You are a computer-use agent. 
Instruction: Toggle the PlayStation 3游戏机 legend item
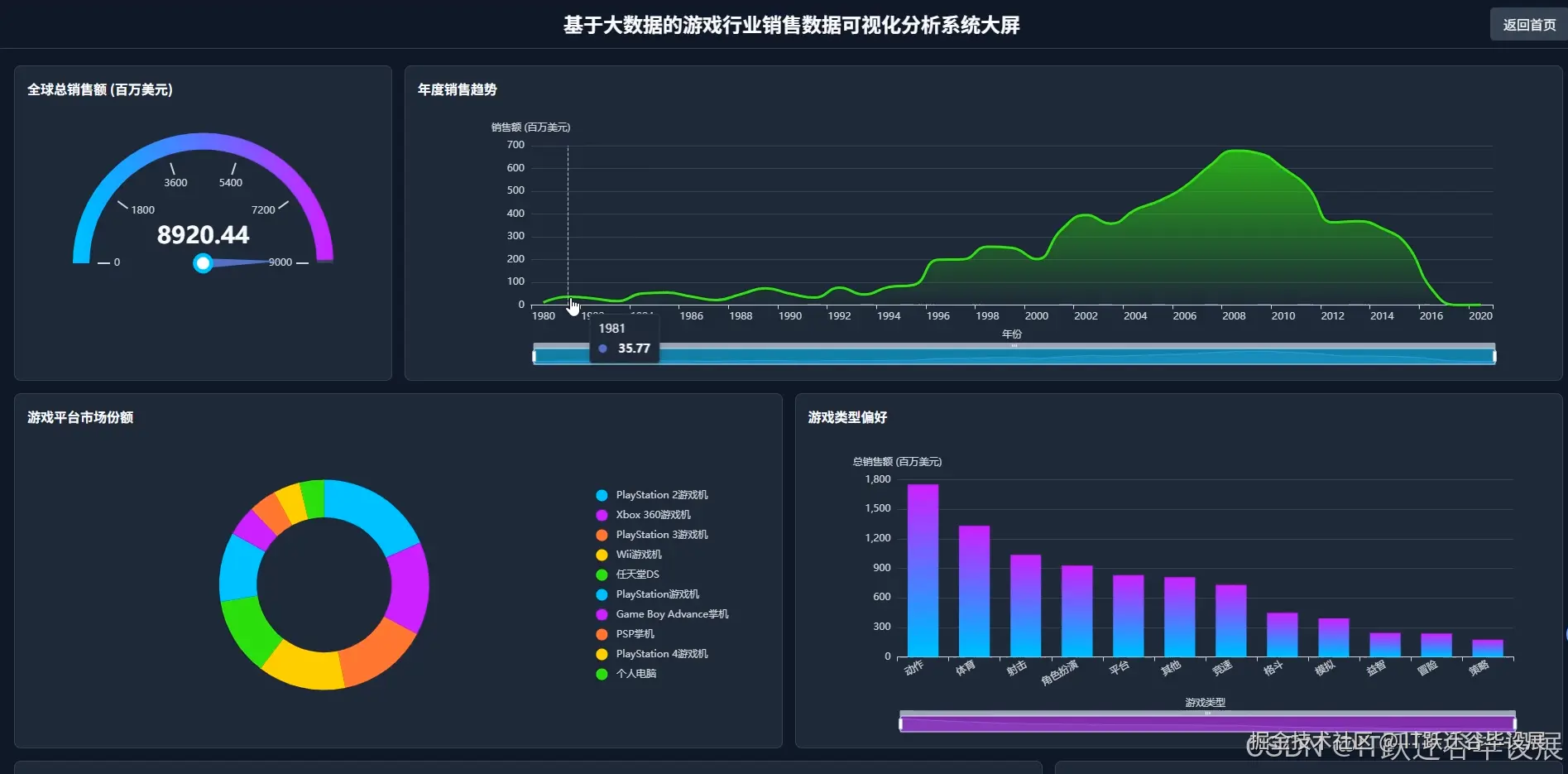[x=601, y=534]
